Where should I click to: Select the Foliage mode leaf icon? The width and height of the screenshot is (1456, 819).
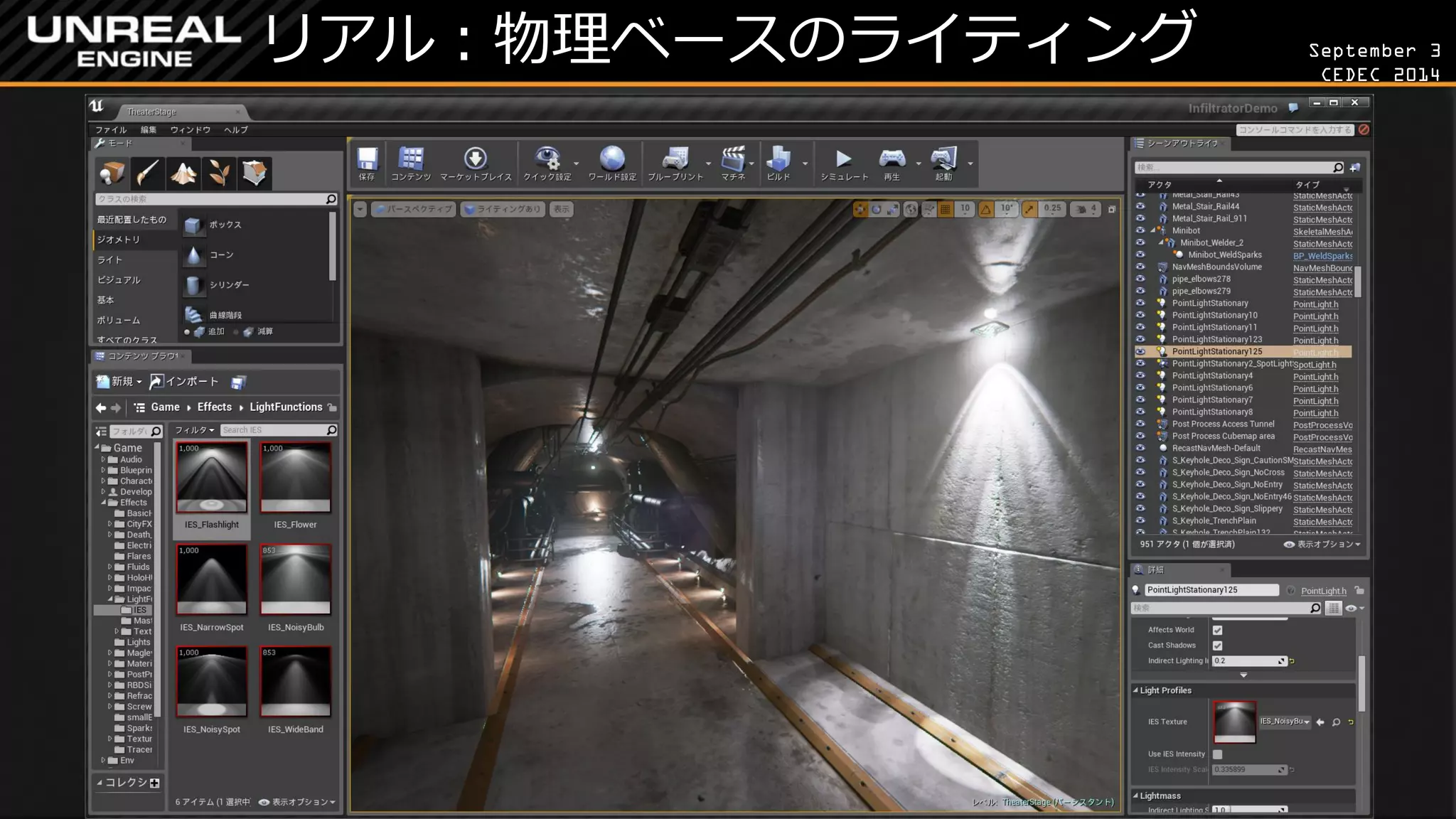[x=219, y=173]
